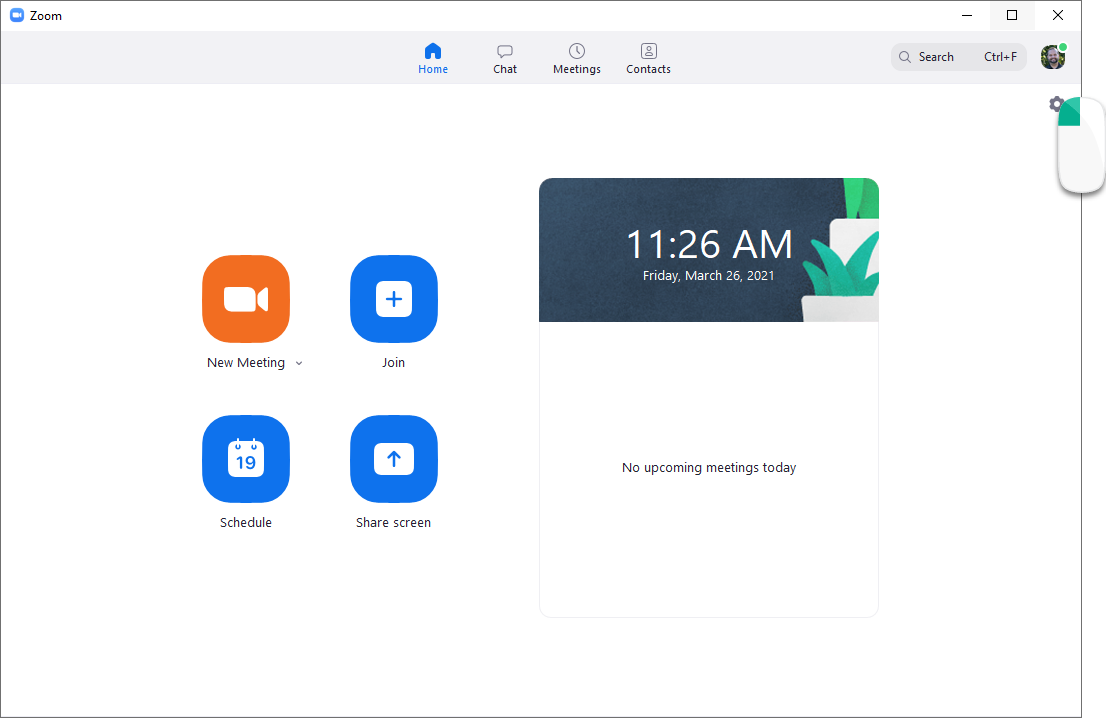The width and height of the screenshot is (1106, 718).
Task: Open the New Meeting dropdown chevron
Action: [298, 363]
